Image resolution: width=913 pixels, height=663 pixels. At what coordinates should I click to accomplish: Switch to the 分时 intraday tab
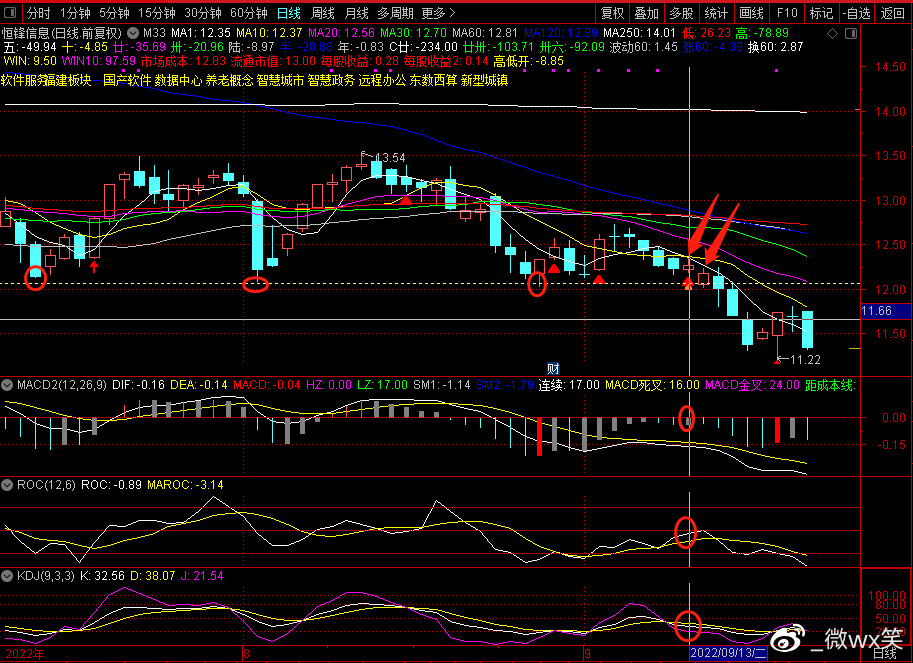click(38, 13)
